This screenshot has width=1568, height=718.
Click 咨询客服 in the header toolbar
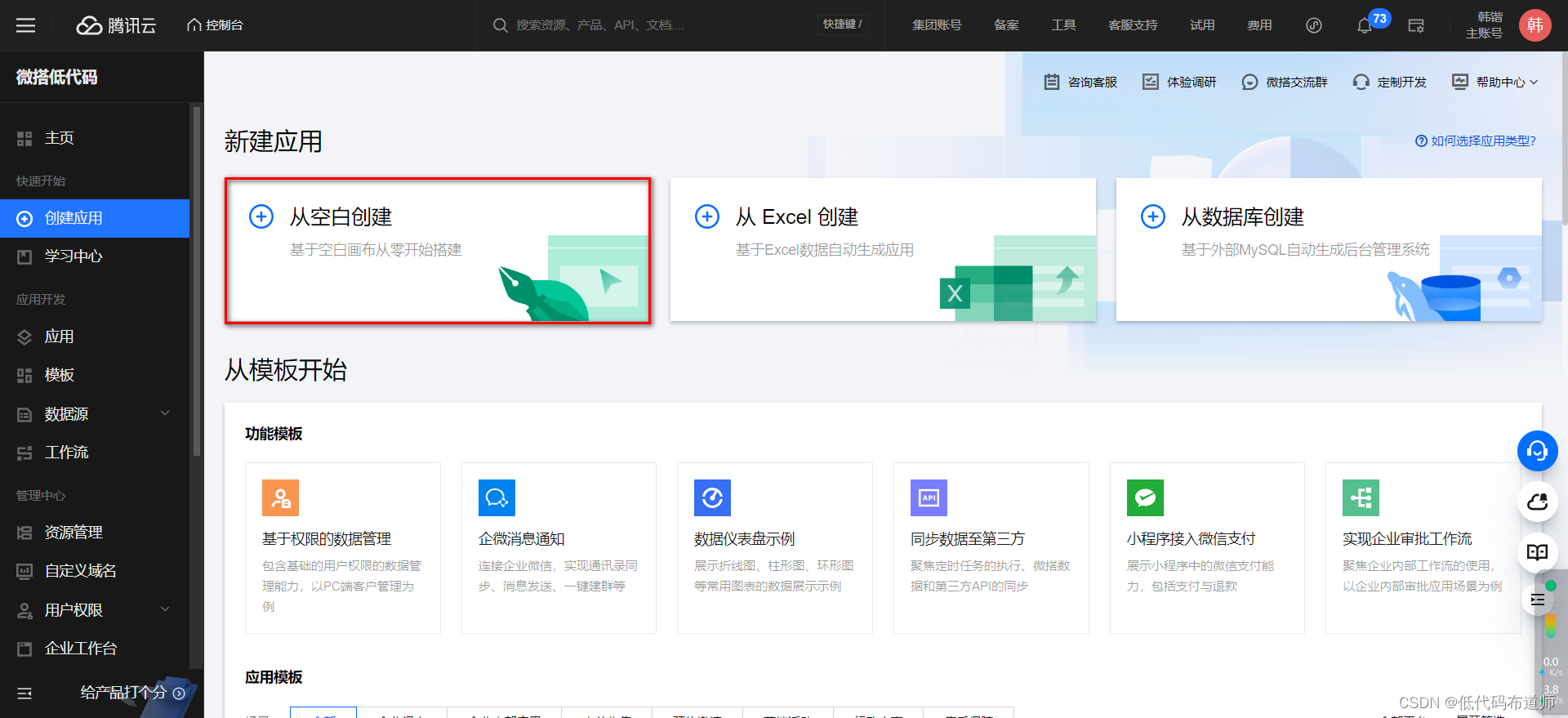(x=1080, y=82)
